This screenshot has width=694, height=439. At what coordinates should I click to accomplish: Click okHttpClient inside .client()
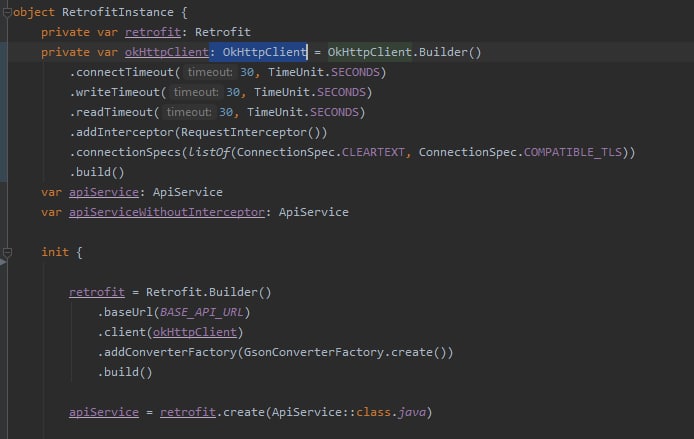[195, 332]
